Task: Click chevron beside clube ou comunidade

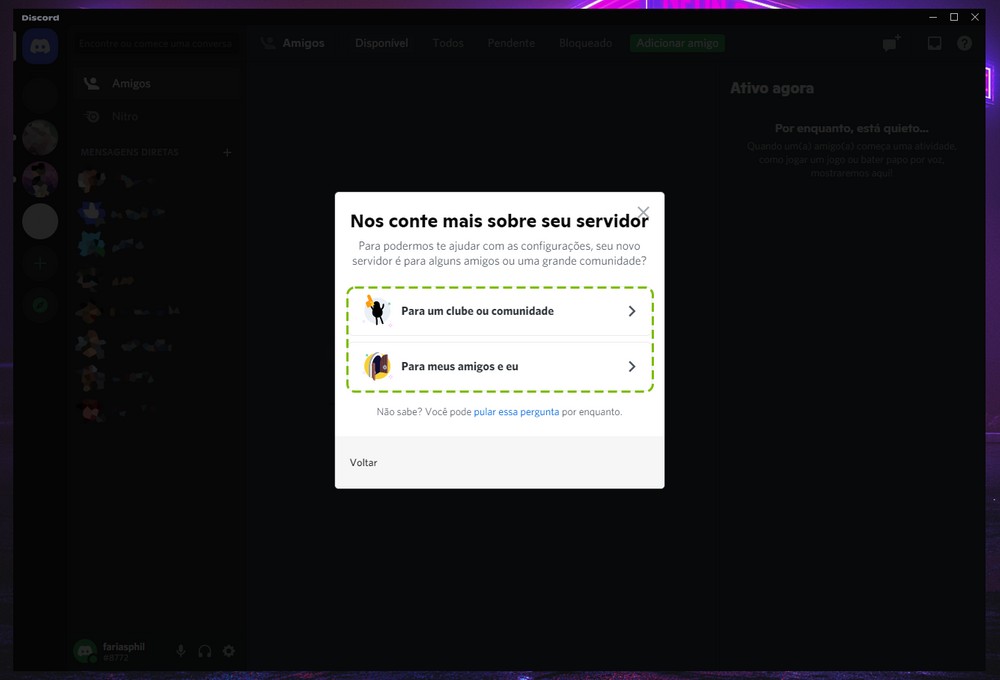Action: pyautogui.click(x=631, y=311)
